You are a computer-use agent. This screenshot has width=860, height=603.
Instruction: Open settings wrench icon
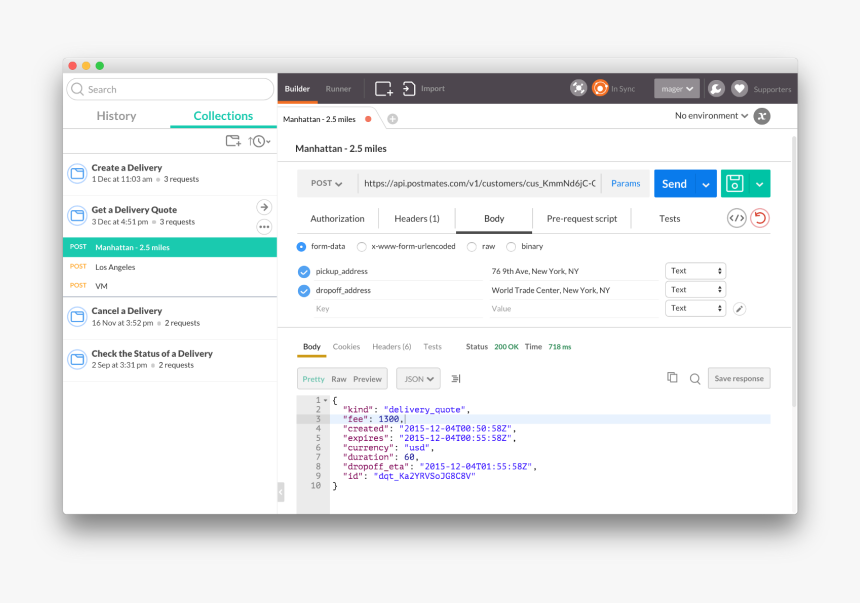pyautogui.click(x=716, y=88)
